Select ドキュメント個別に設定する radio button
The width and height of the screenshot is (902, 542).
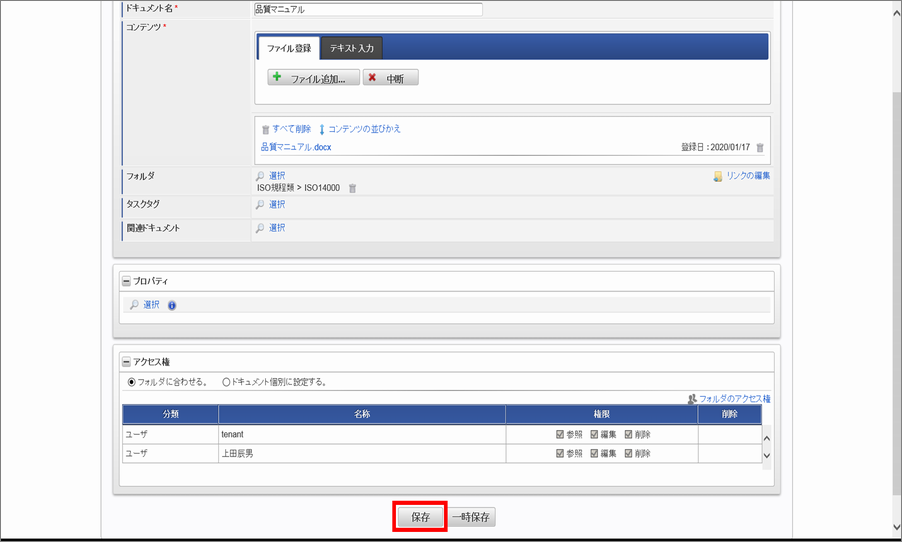(226, 382)
